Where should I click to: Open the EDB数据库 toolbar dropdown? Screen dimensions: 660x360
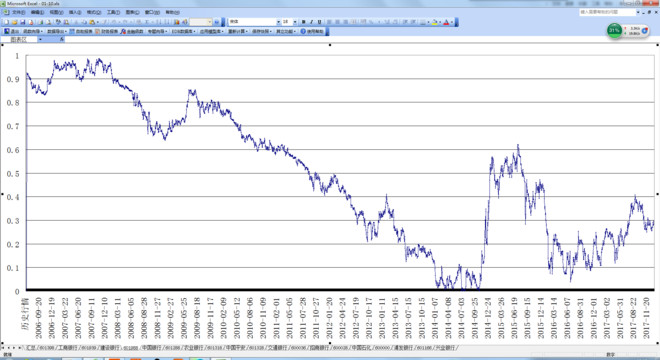point(183,31)
